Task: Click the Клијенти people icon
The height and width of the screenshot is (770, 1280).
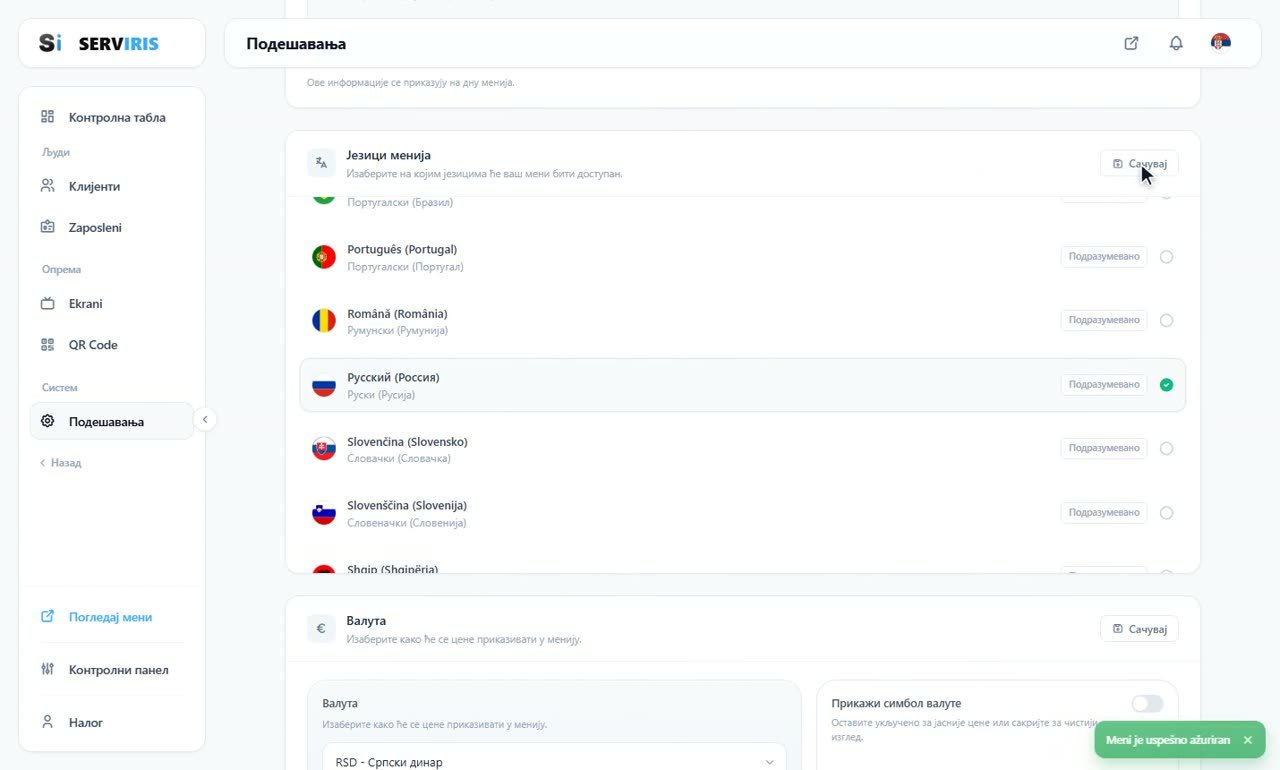Action: [x=47, y=186]
